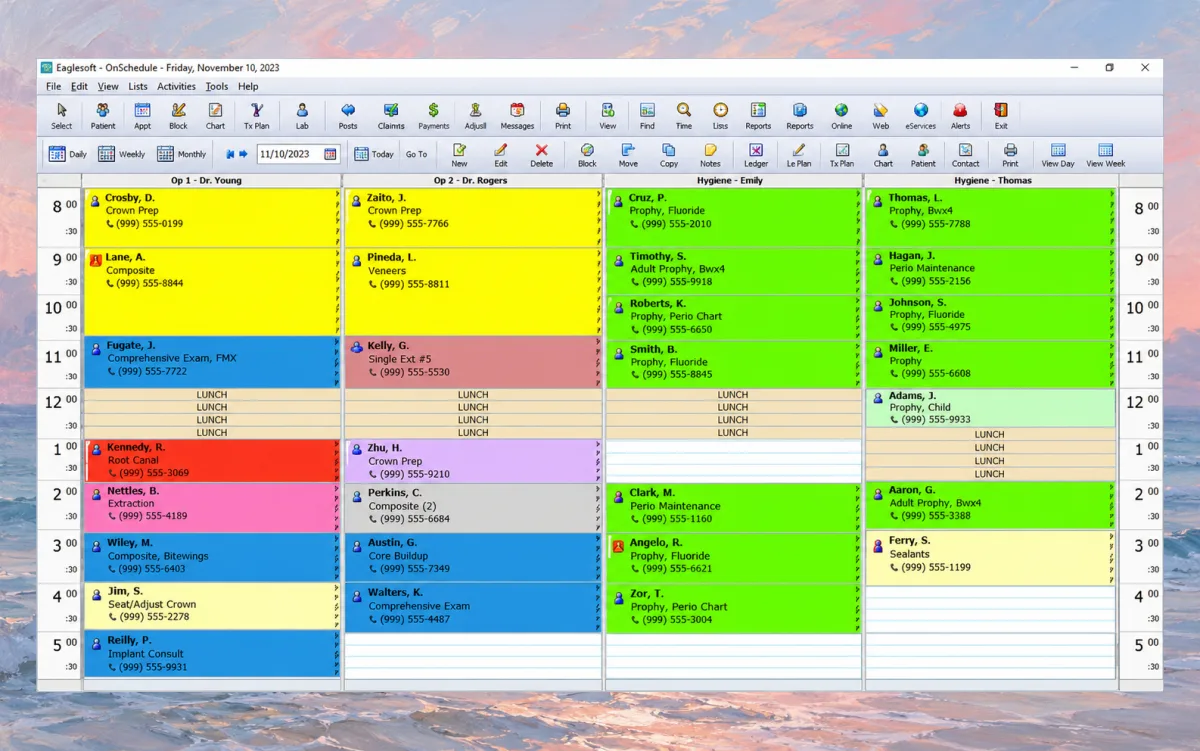
Task: Open the Web toolbar icon
Action: tap(880, 116)
